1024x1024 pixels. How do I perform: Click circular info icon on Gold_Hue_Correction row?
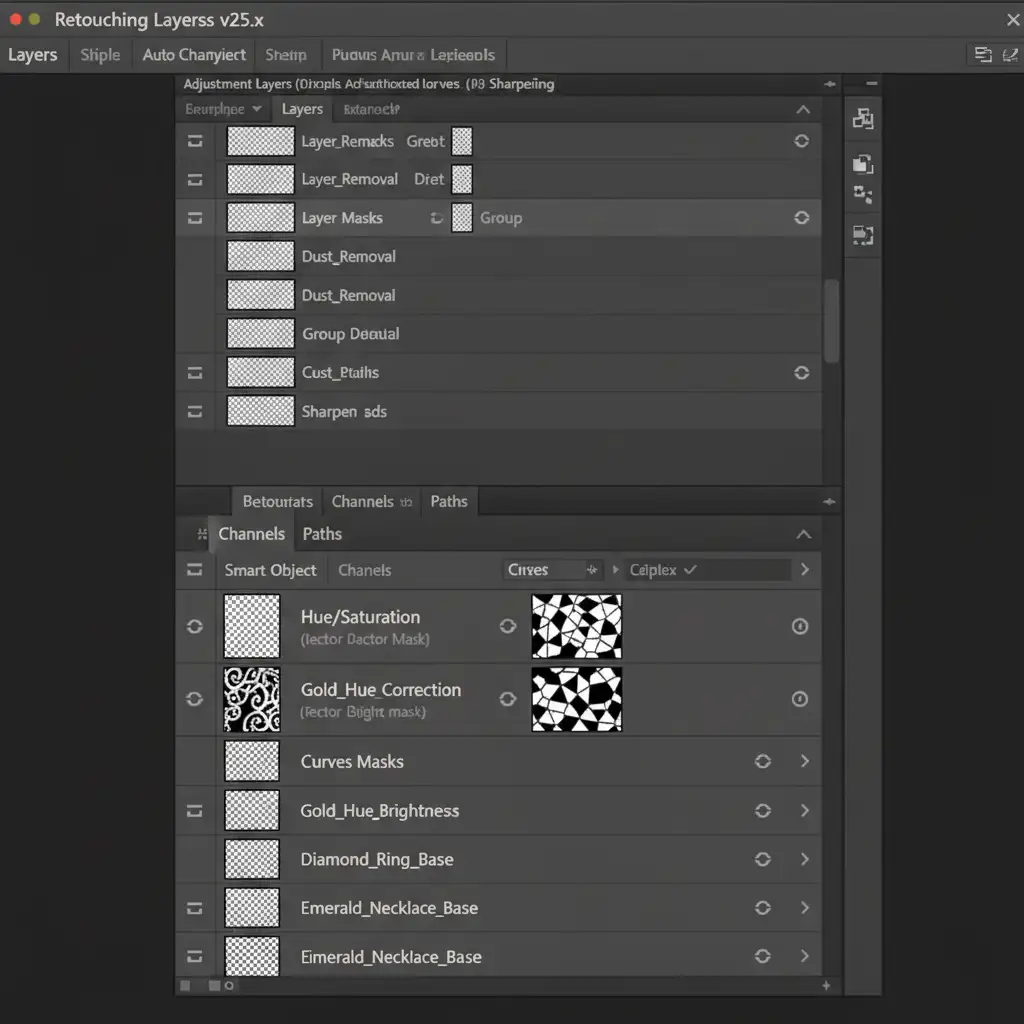800,699
